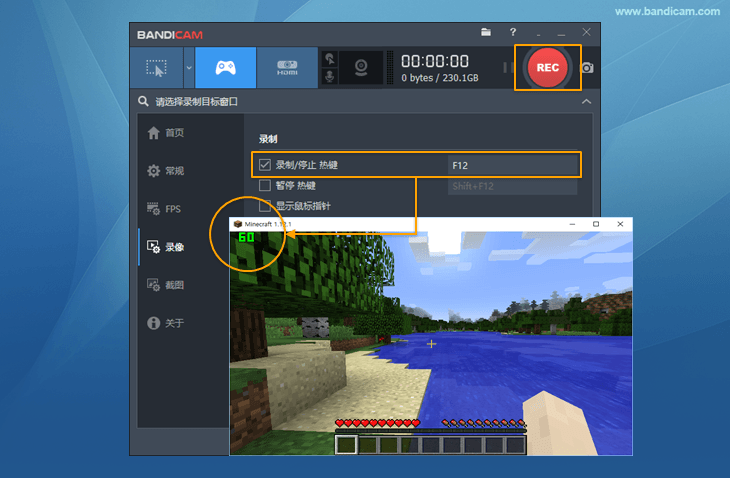Screen dimensions: 730x478
Task: Switch to HDMI device recording mode
Action: 287,68
